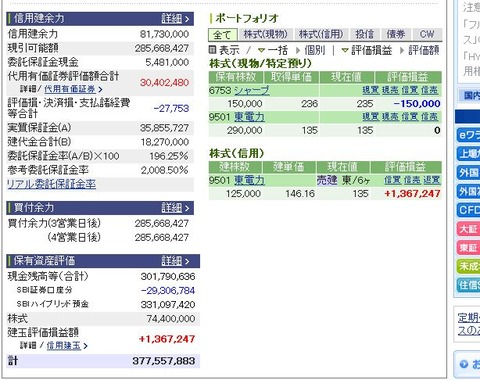Image resolution: width=480 pixels, height=380 pixels.
Task: Click 委託保証金率 value 196.25%
Action: [x=169, y=156]
